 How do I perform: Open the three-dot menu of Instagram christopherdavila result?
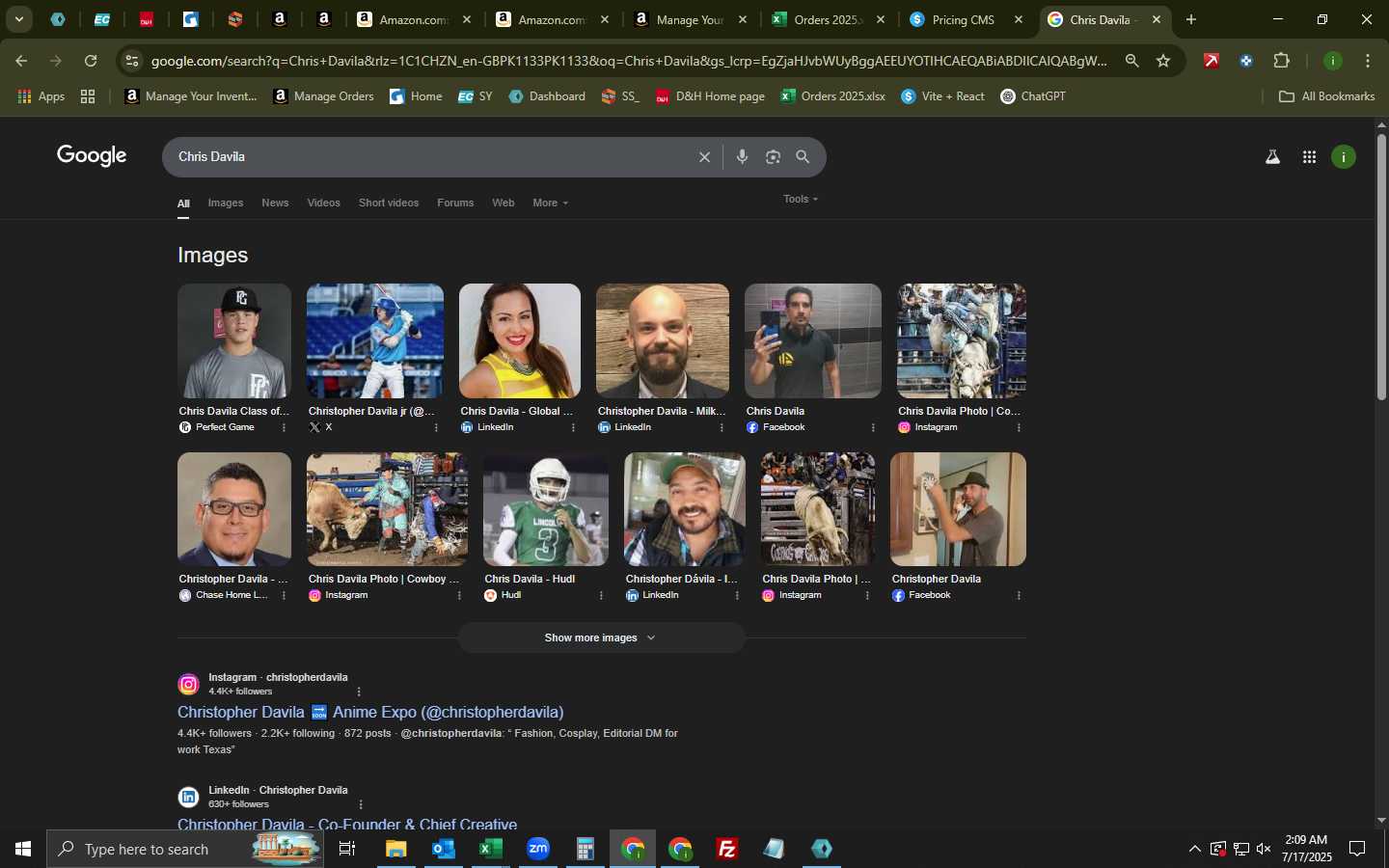tap(359, 692)
